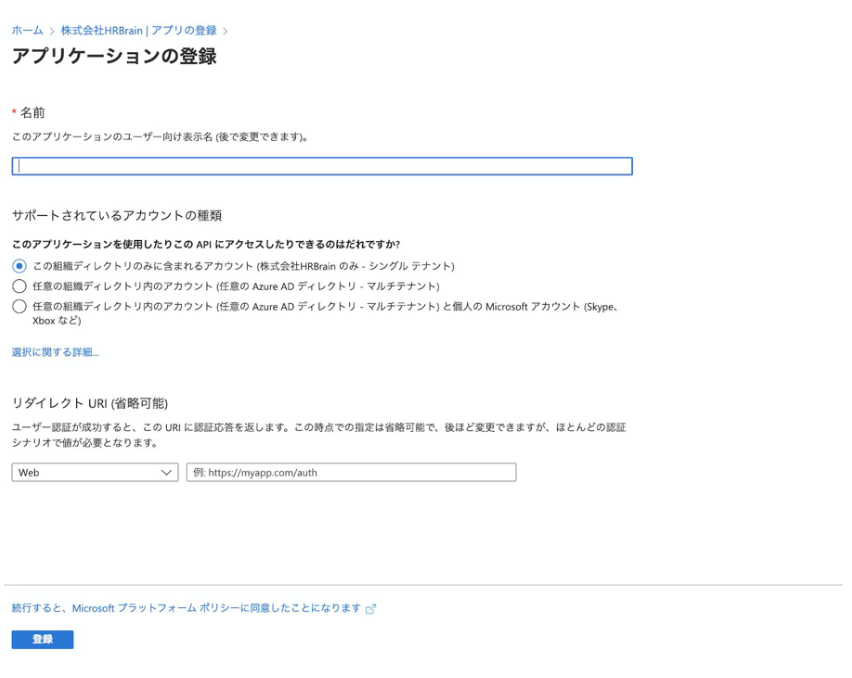Screen dimensions: 852x678
Task: Open the Web platform type dropdown
Action: point(94,473)
